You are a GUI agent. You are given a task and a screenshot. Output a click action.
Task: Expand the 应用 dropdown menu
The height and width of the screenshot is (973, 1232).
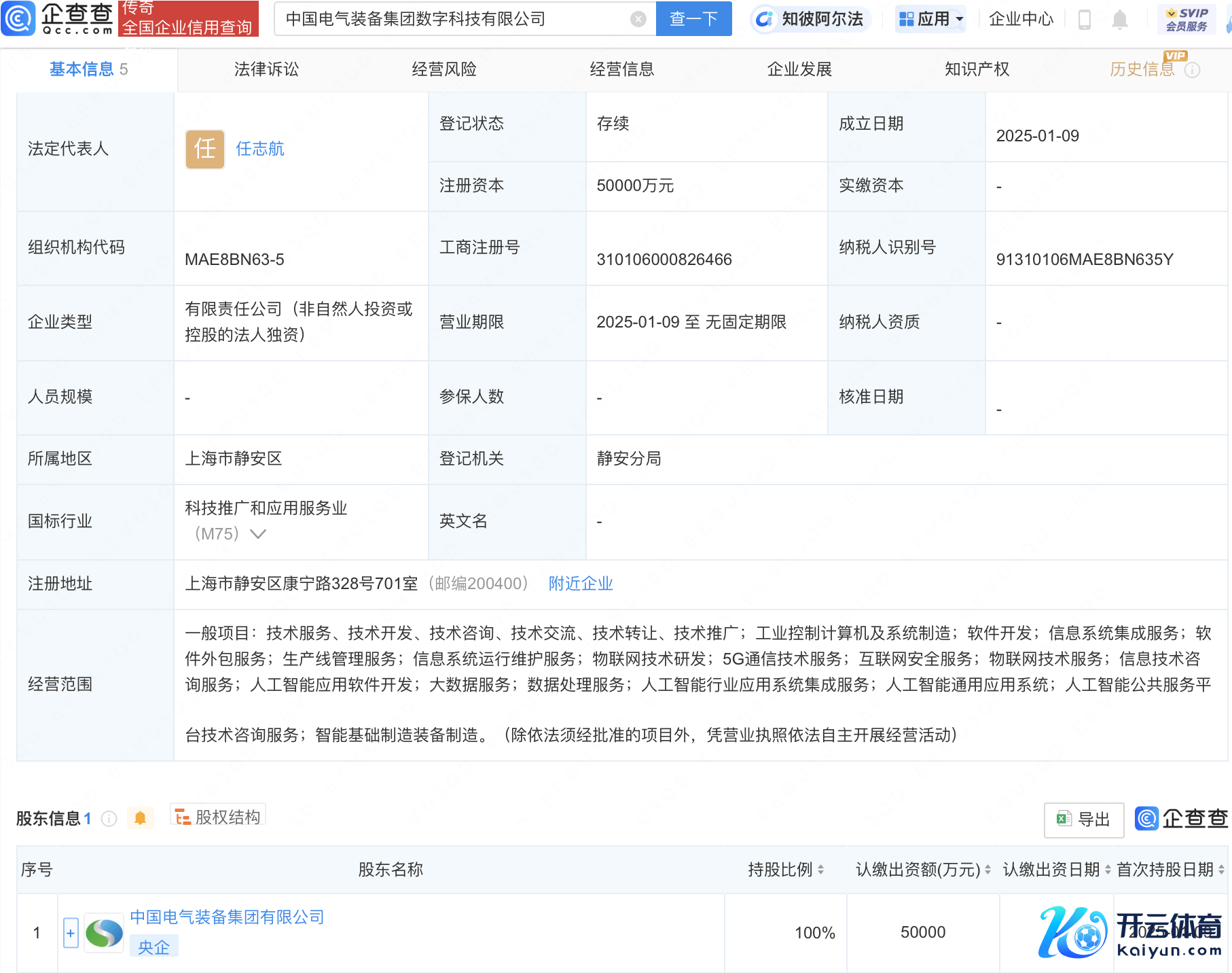click(x=932, y=19)
